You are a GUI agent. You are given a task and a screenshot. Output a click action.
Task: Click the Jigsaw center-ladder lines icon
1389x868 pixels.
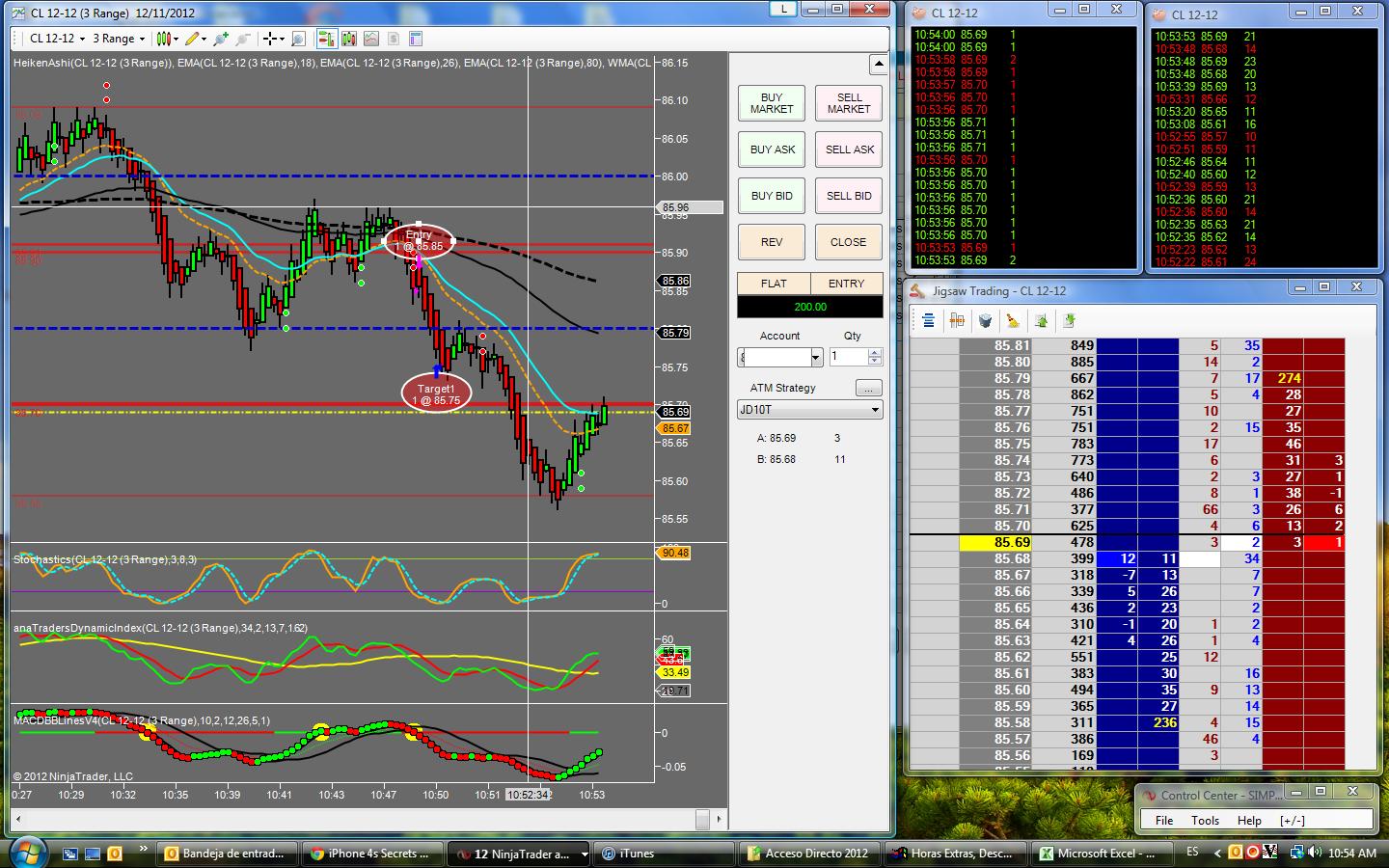(x=928, y=320)
